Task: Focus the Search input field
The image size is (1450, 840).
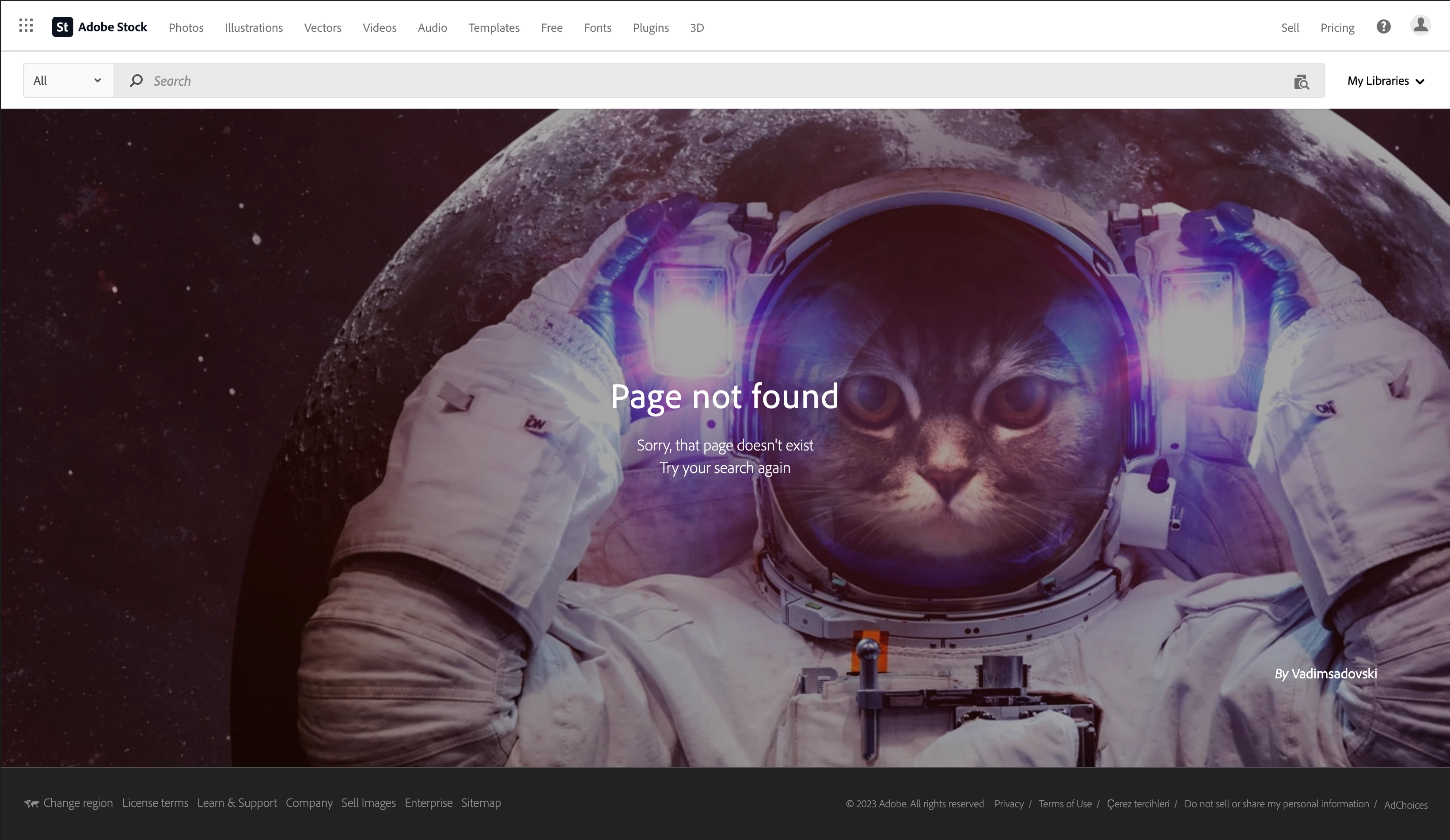Action: tap(691, 80)
